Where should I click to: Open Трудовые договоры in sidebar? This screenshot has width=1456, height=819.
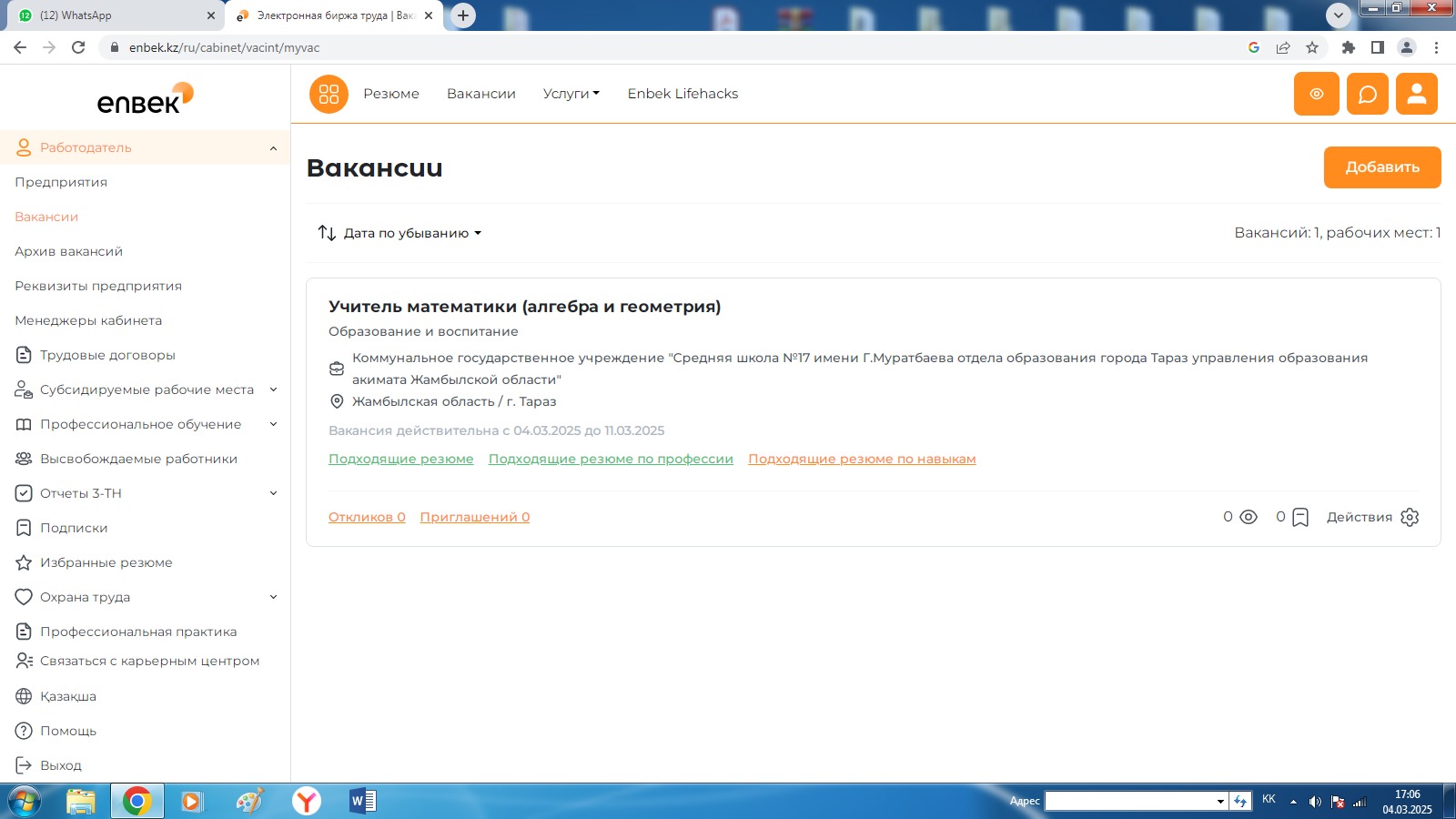pos(107,355)
